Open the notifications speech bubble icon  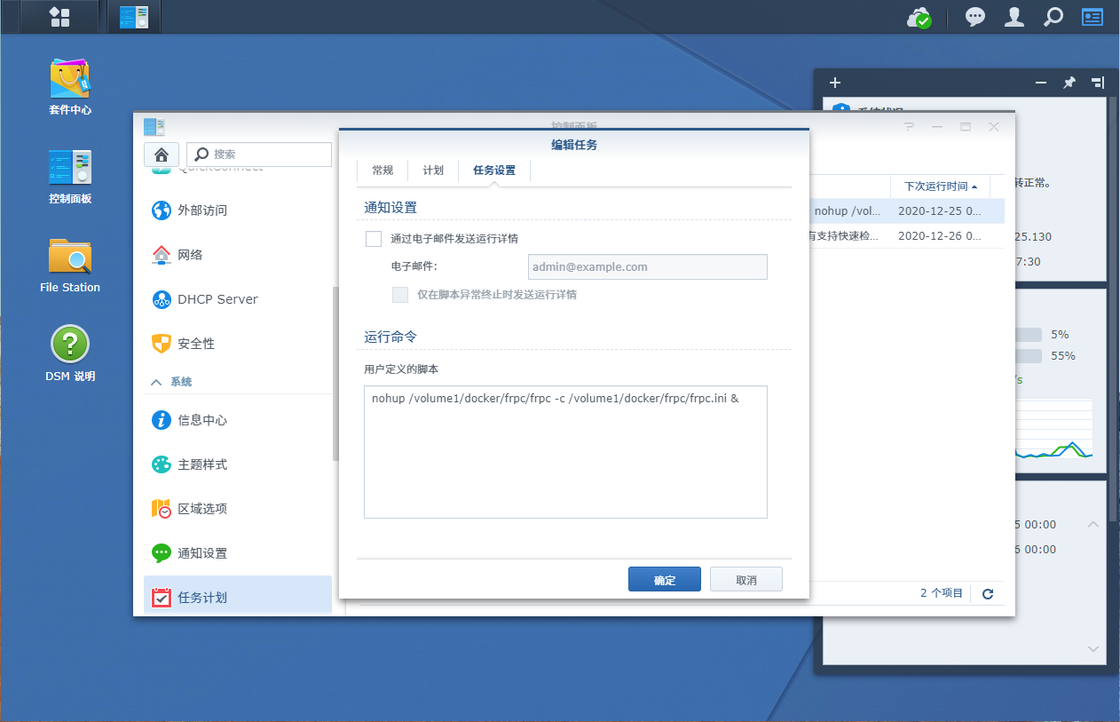tap(975, 16)
